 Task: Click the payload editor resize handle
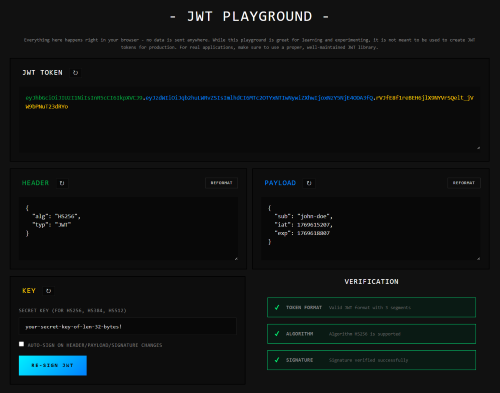(478, 258)
